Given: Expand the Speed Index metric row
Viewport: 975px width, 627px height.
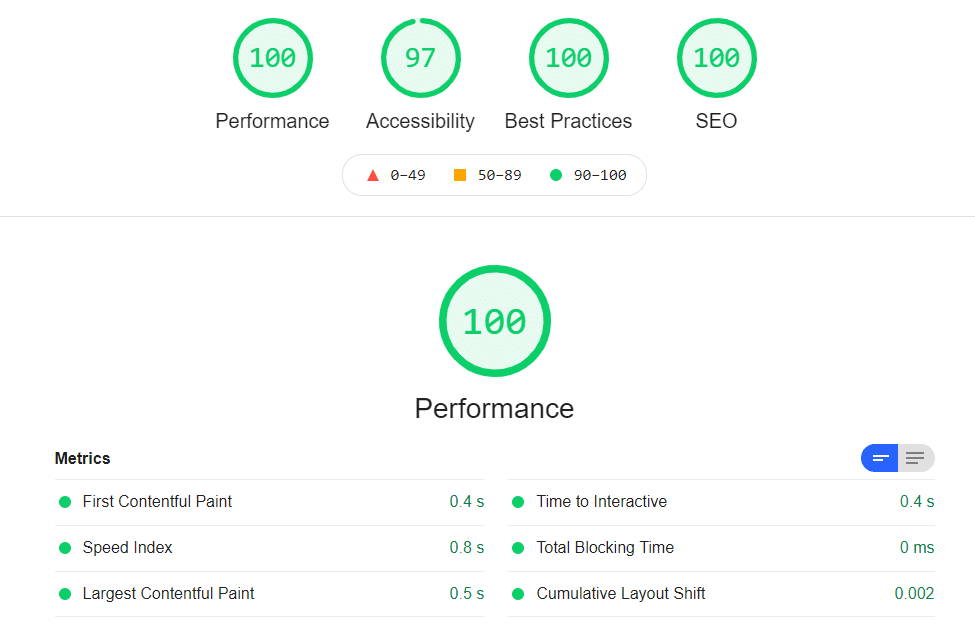Looking at the screenshot, I should 269,548.
